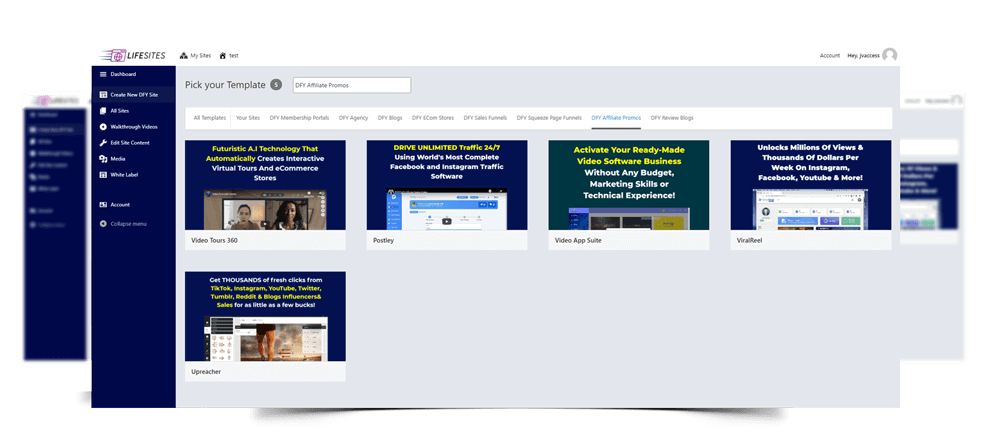1000x448 pixels.
Task: Click the home icon beside test
Action: click(223, 56)
